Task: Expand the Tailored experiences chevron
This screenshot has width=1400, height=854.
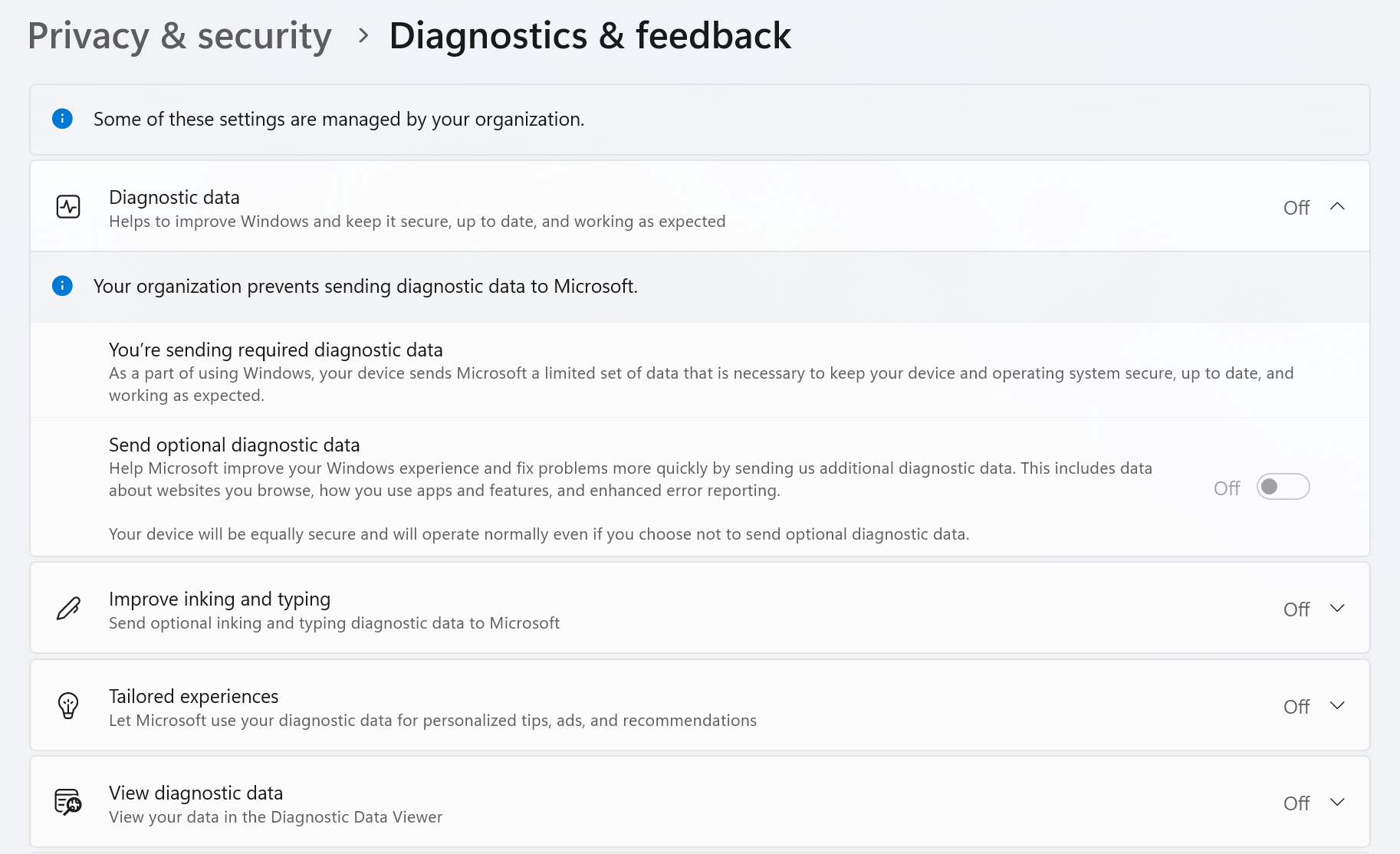Action: (x=1337, y=706)
